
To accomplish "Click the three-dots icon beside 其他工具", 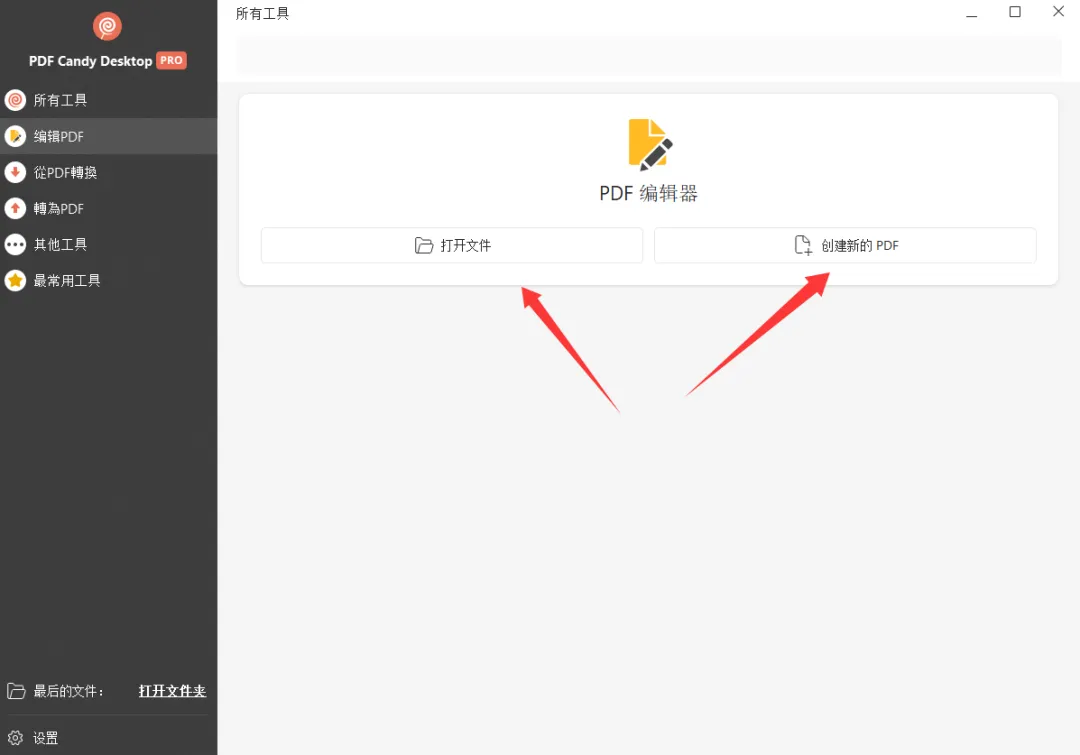I will tap(15, 245).
